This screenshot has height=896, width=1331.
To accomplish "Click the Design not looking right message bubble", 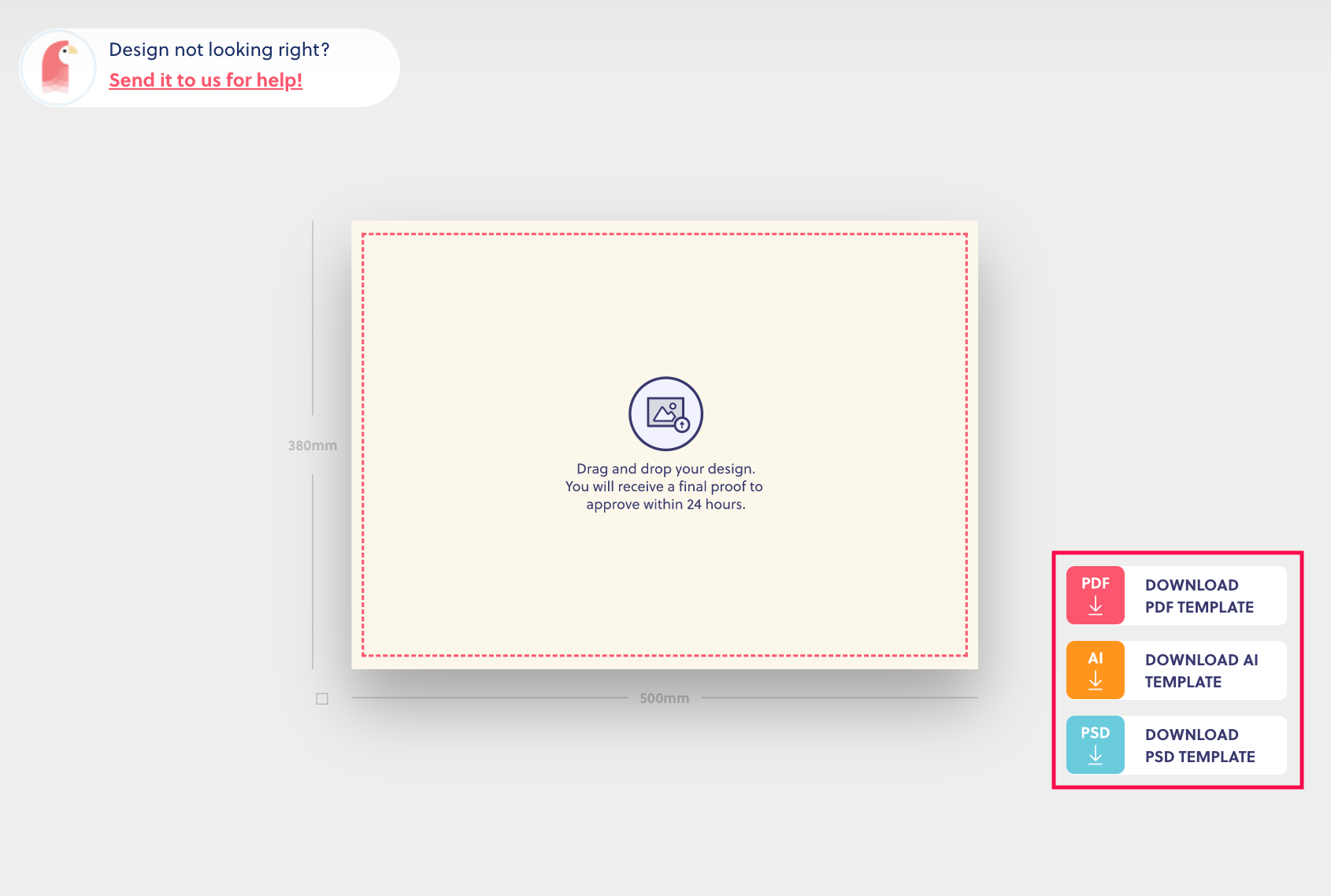I will pyautogui.click(x=219, y=49).
